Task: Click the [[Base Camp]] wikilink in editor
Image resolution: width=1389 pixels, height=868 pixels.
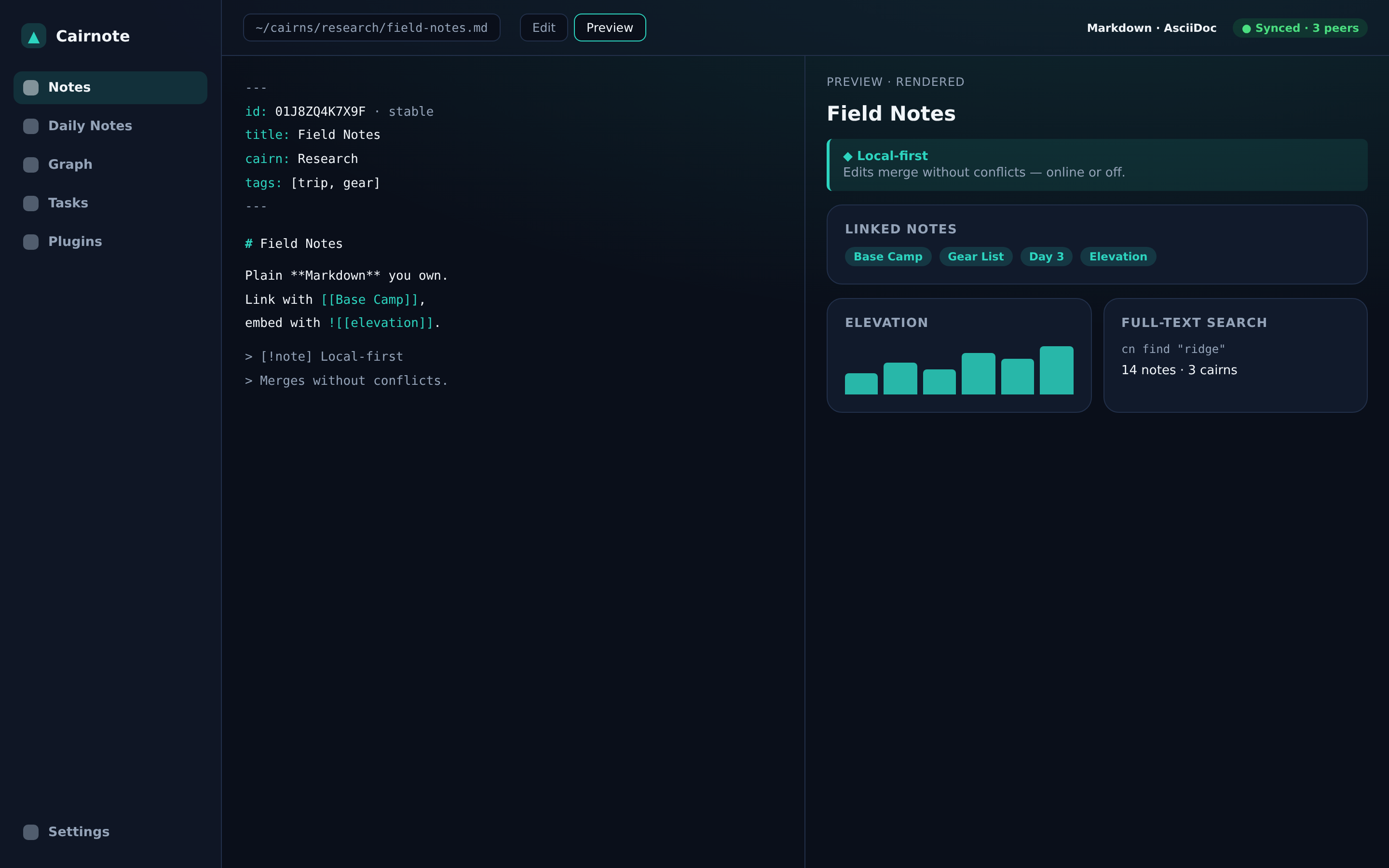Action: coord(369,299)
